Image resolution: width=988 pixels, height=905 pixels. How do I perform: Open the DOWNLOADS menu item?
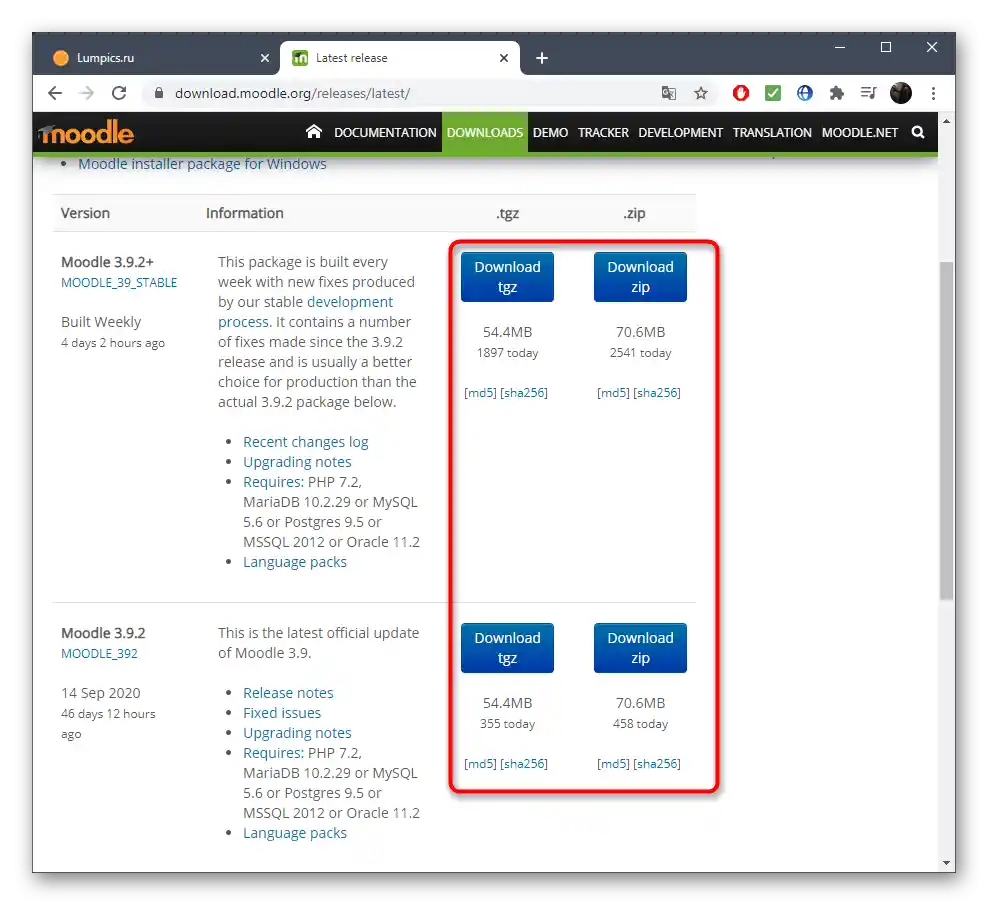(x=485, y=133)
